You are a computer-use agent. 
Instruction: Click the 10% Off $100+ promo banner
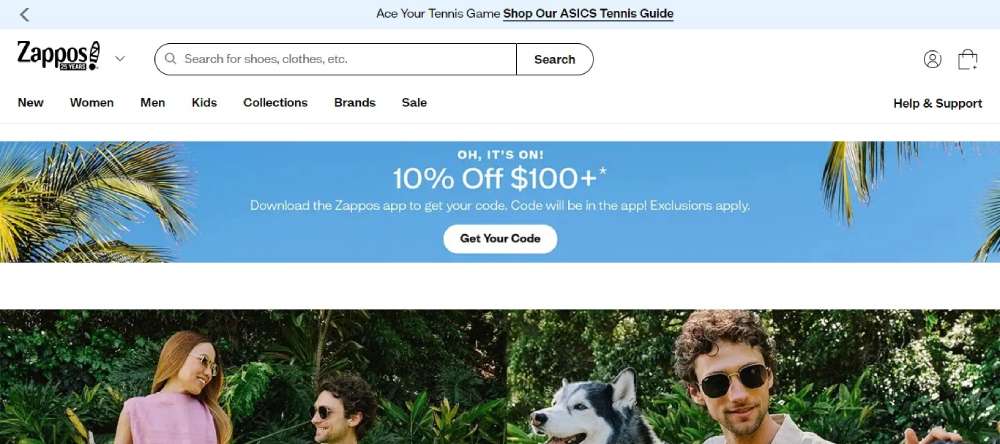[x=500, y=202]
